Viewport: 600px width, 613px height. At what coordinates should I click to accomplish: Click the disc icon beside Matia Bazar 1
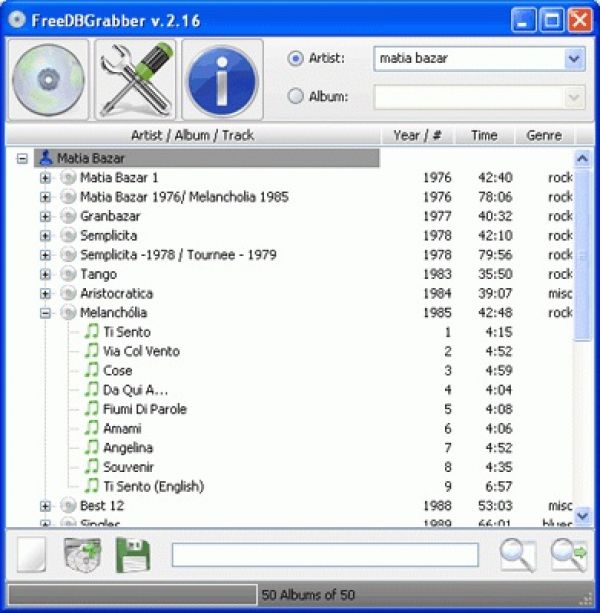tap(68, 177)
